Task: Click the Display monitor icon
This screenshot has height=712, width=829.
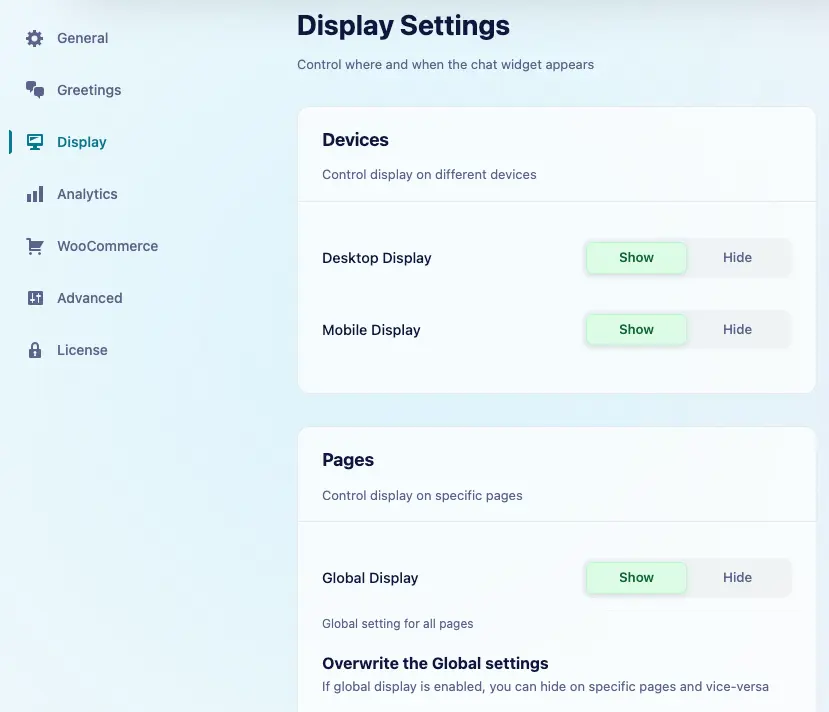Action: tap(35, 142)
